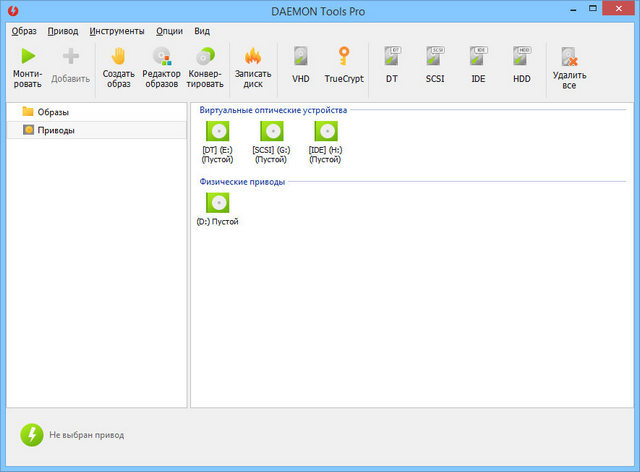
Task: Click Конвертировать (Convert) toolbar icon
Action: tap(205, 57)
